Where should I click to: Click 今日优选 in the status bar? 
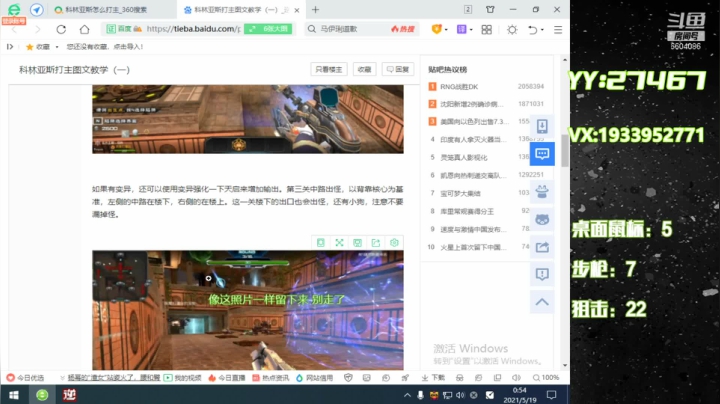[25, 378]
